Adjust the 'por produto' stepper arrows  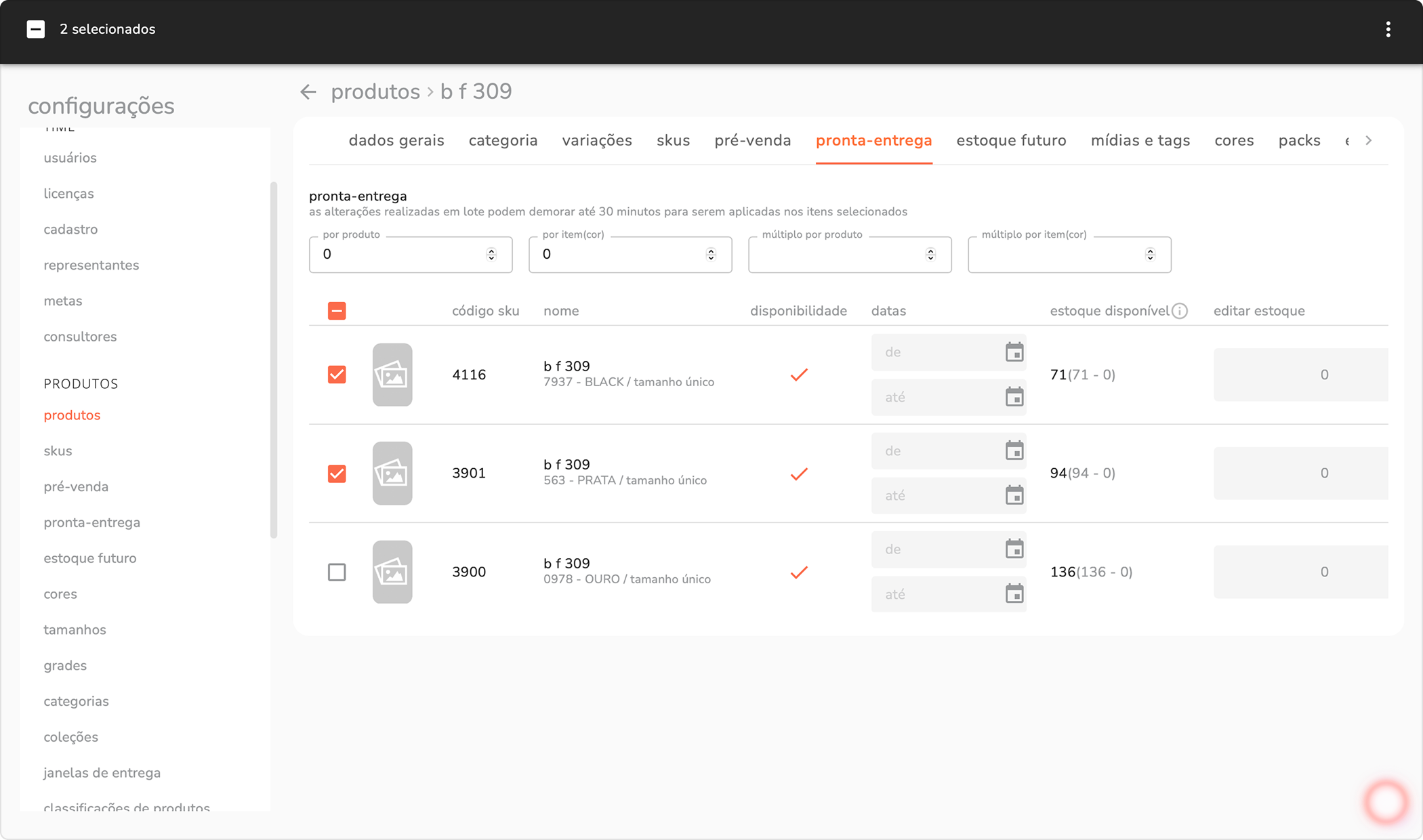pos(491,255)
